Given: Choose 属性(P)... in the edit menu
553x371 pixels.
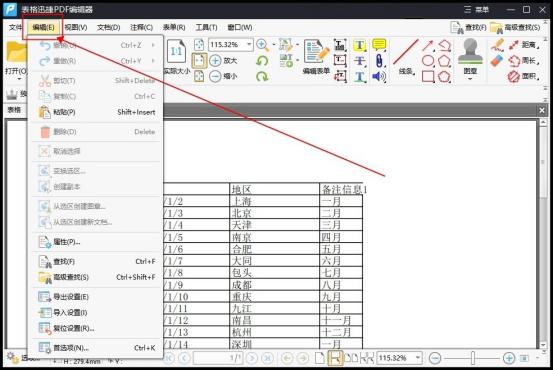Looking at the screenshot, I should point(97,242).
